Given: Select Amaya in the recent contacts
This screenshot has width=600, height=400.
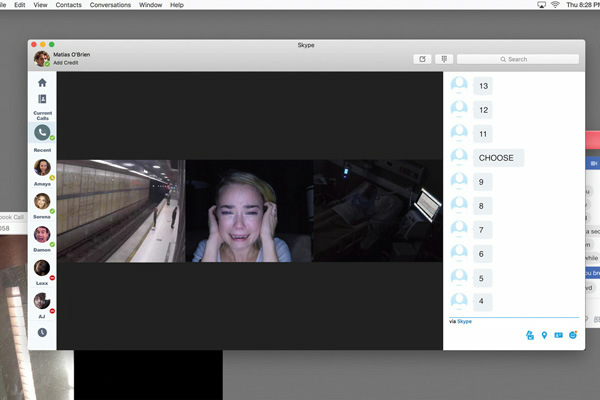Looking at the screenshot, I should coord(42,168).
